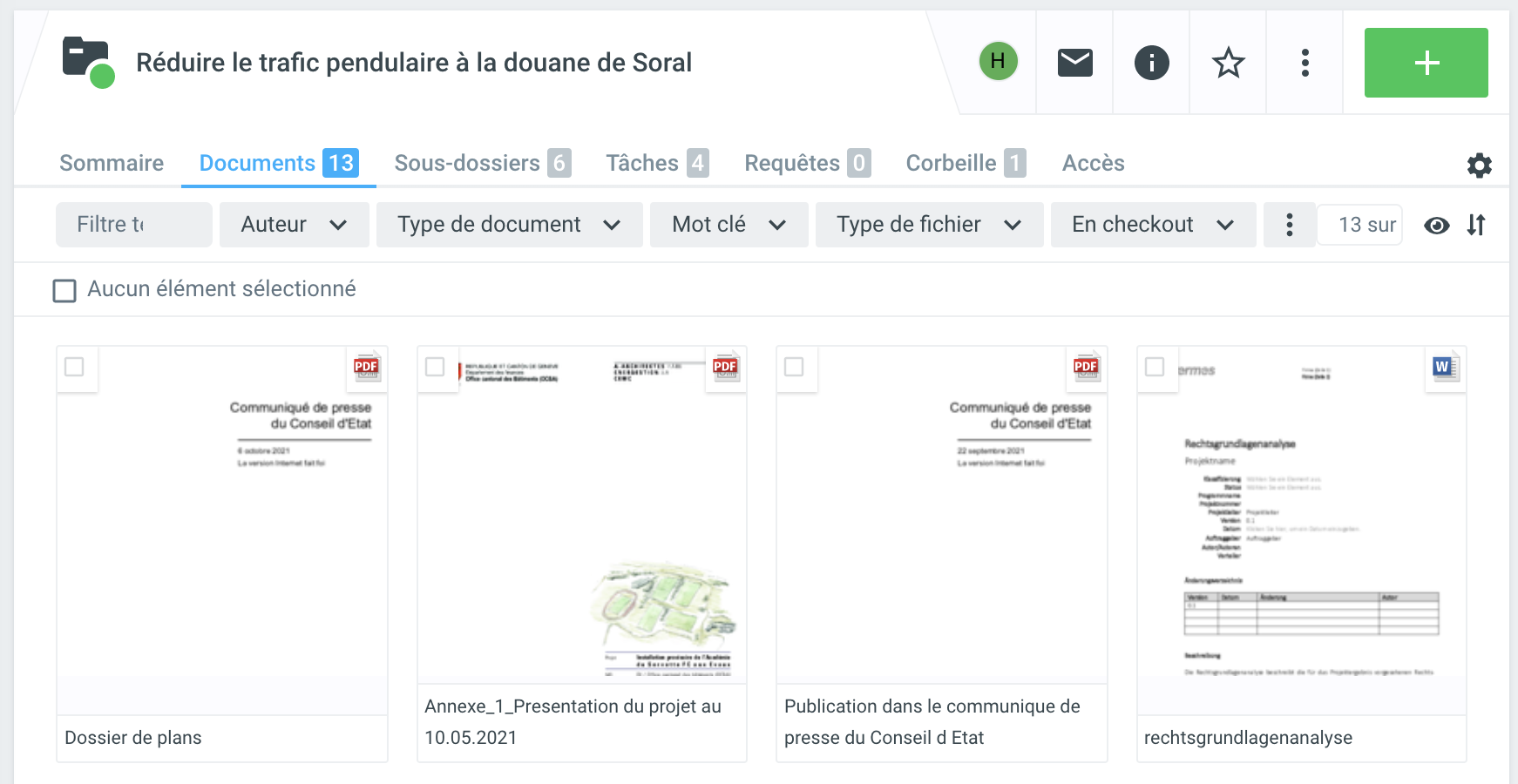Expand the Auteur filter dropdown
This screenshot has height=784, width=1518.
click(294, 225)
